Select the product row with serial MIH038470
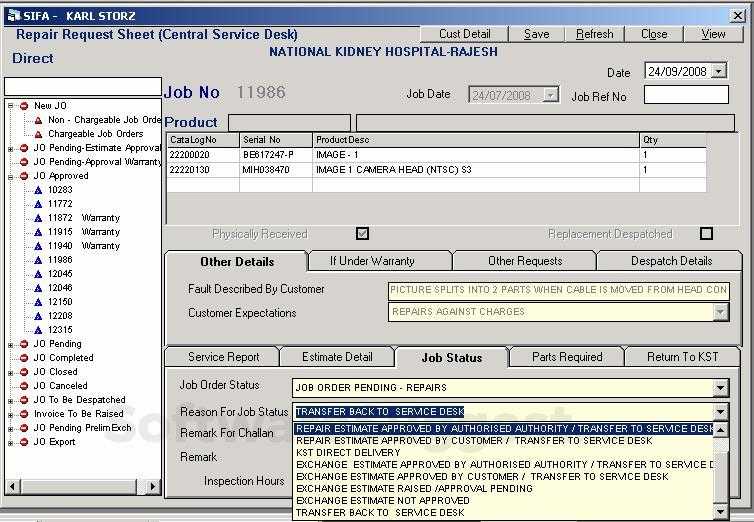The height and width of the screenshot is (522, 754). [x=436, y=170]
